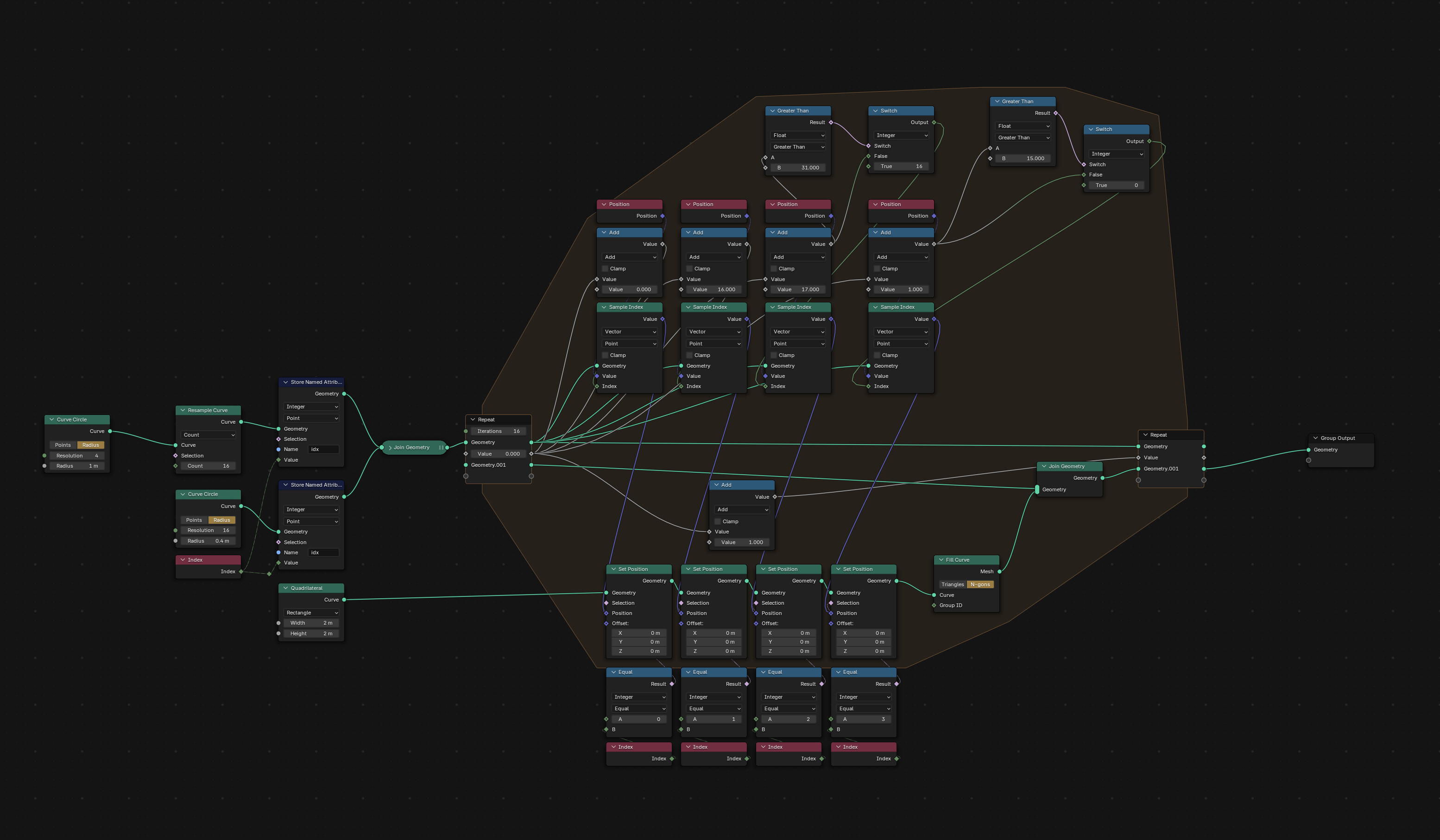This screenshot has height=840, width=1440.
Task: Enable Clamp on the Add node with value 0.000
Action: (605, 269)
